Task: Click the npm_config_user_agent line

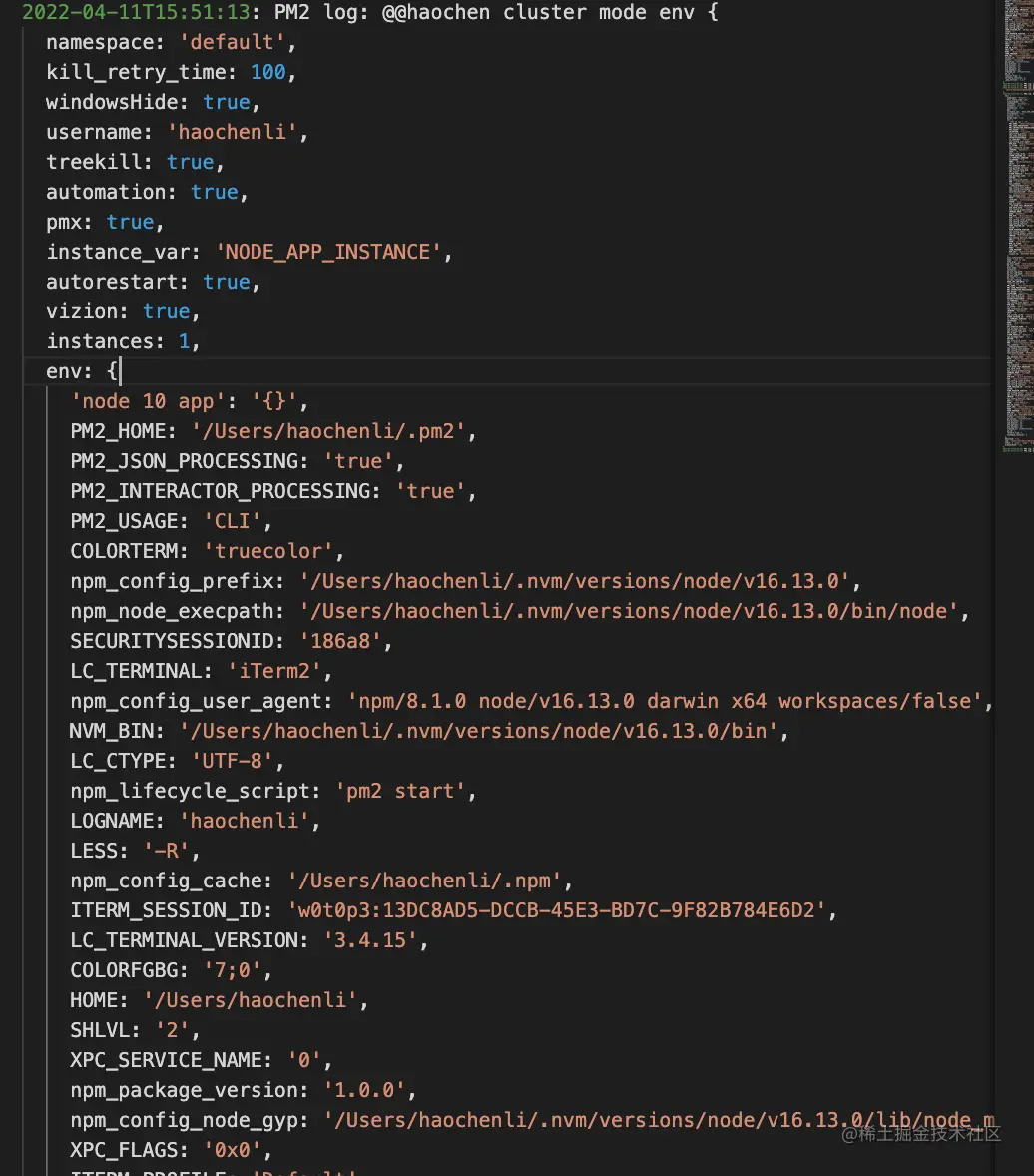Action: [531, 701]
